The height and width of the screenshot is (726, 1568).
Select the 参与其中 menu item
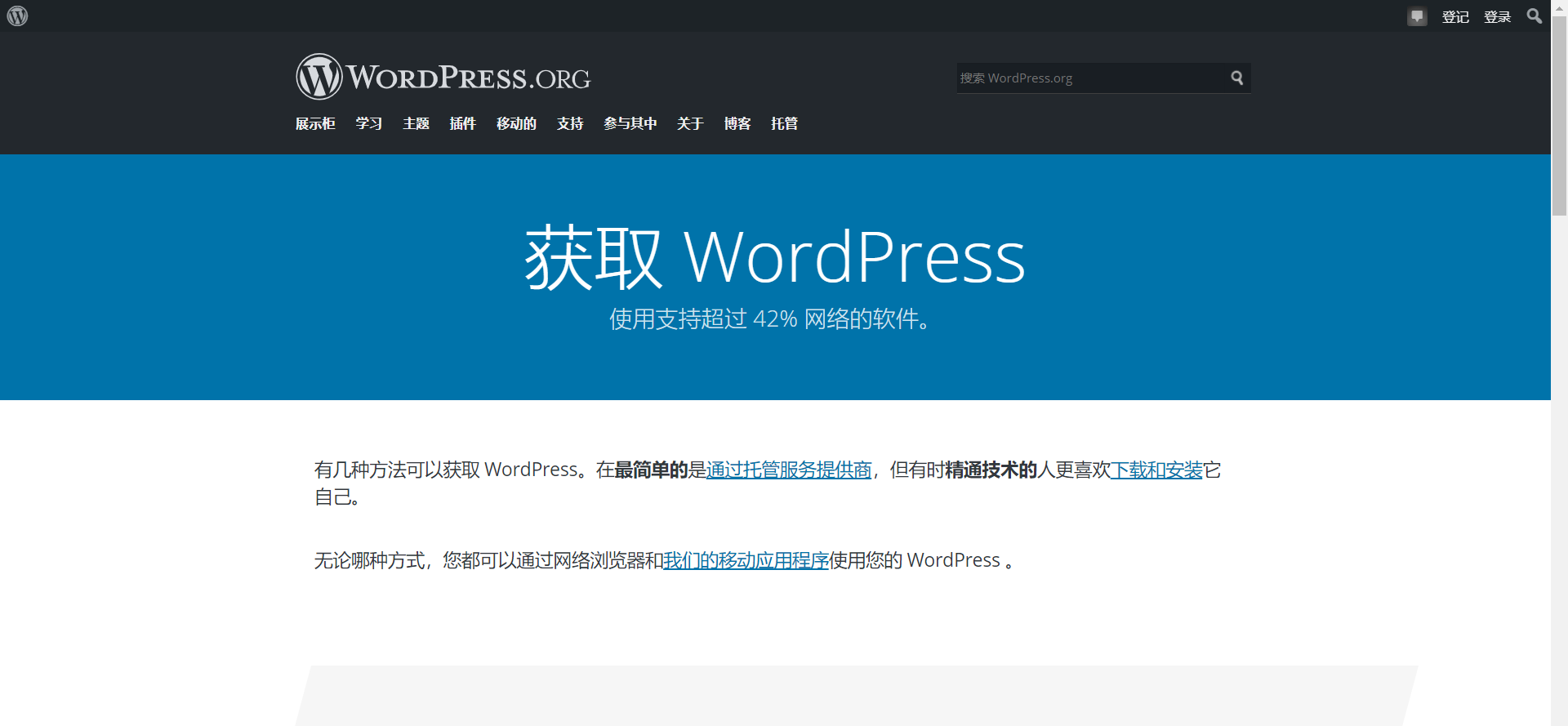[x=630, y=123]
